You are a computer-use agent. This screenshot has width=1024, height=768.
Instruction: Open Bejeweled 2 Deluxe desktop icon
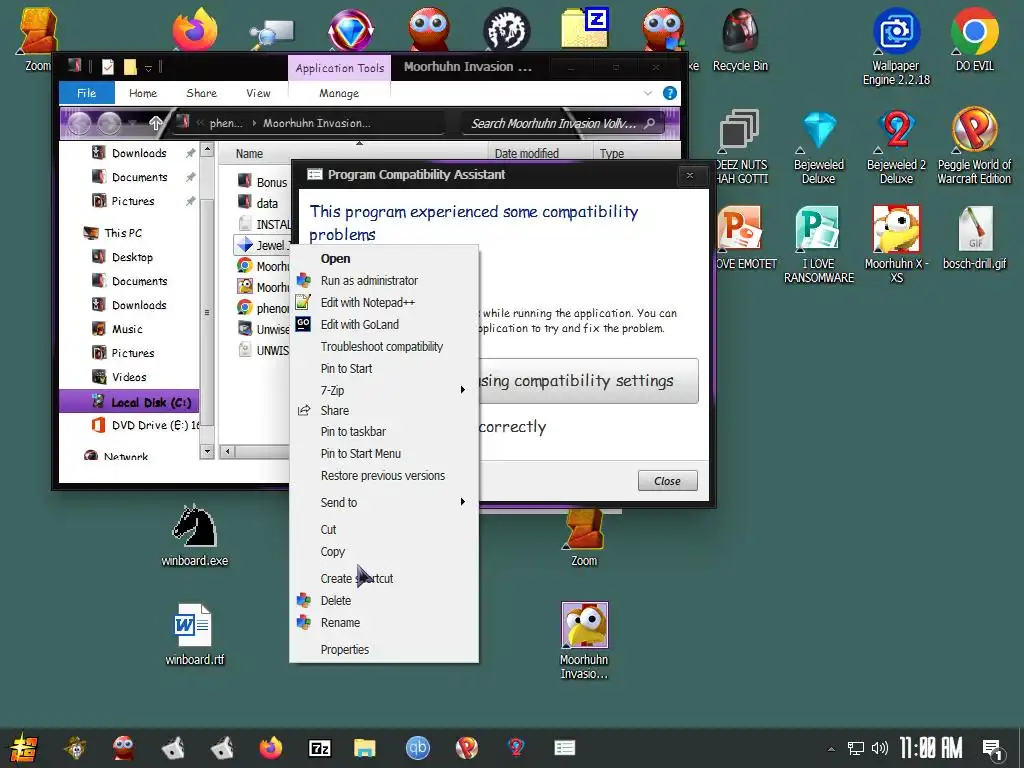896,148
